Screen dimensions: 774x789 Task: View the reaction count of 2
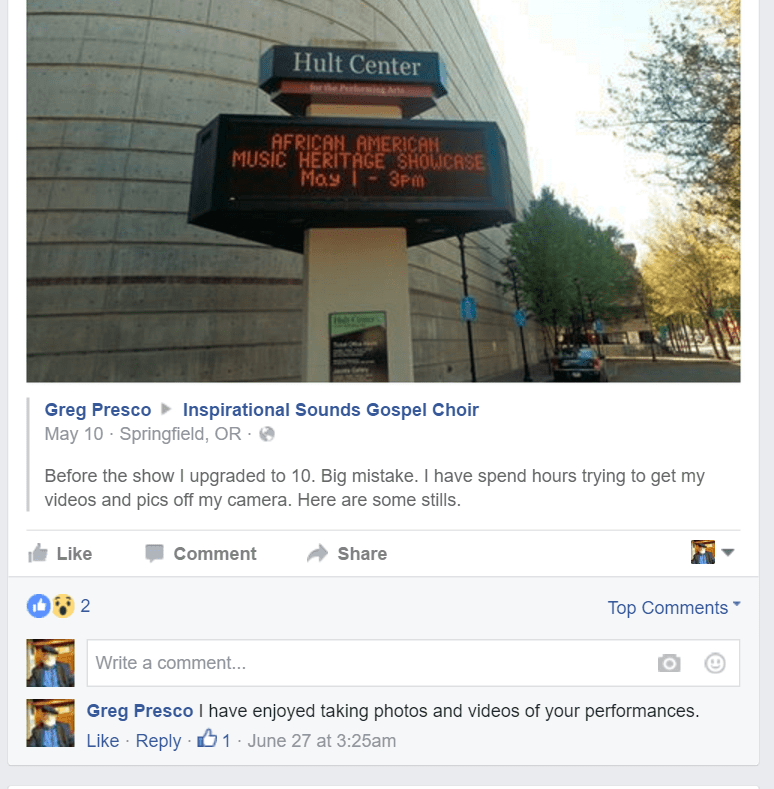coord(85,606)
